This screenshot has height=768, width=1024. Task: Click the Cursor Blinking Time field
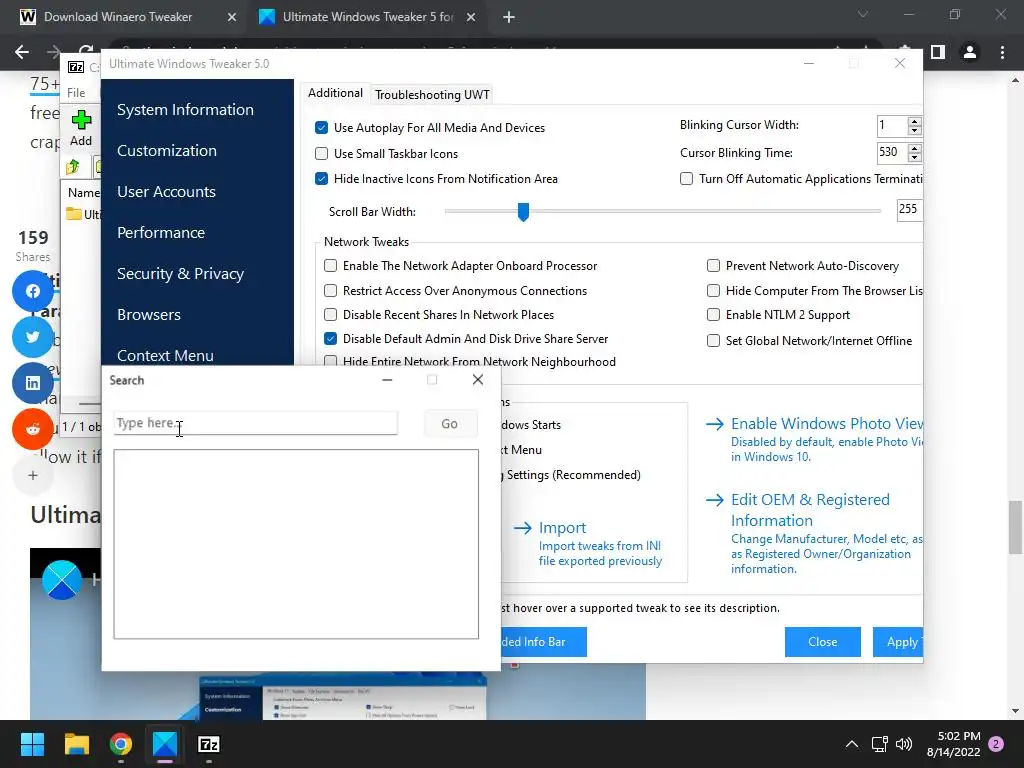(892, 152)
